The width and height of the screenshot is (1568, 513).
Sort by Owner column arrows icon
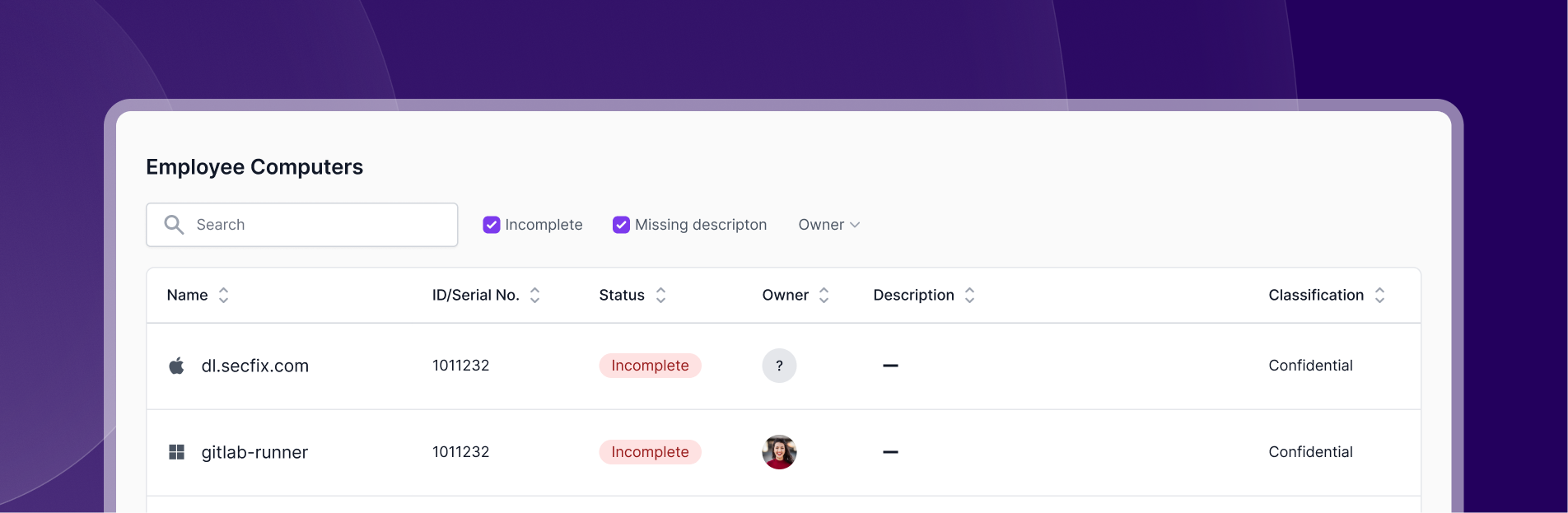point(824,295)
